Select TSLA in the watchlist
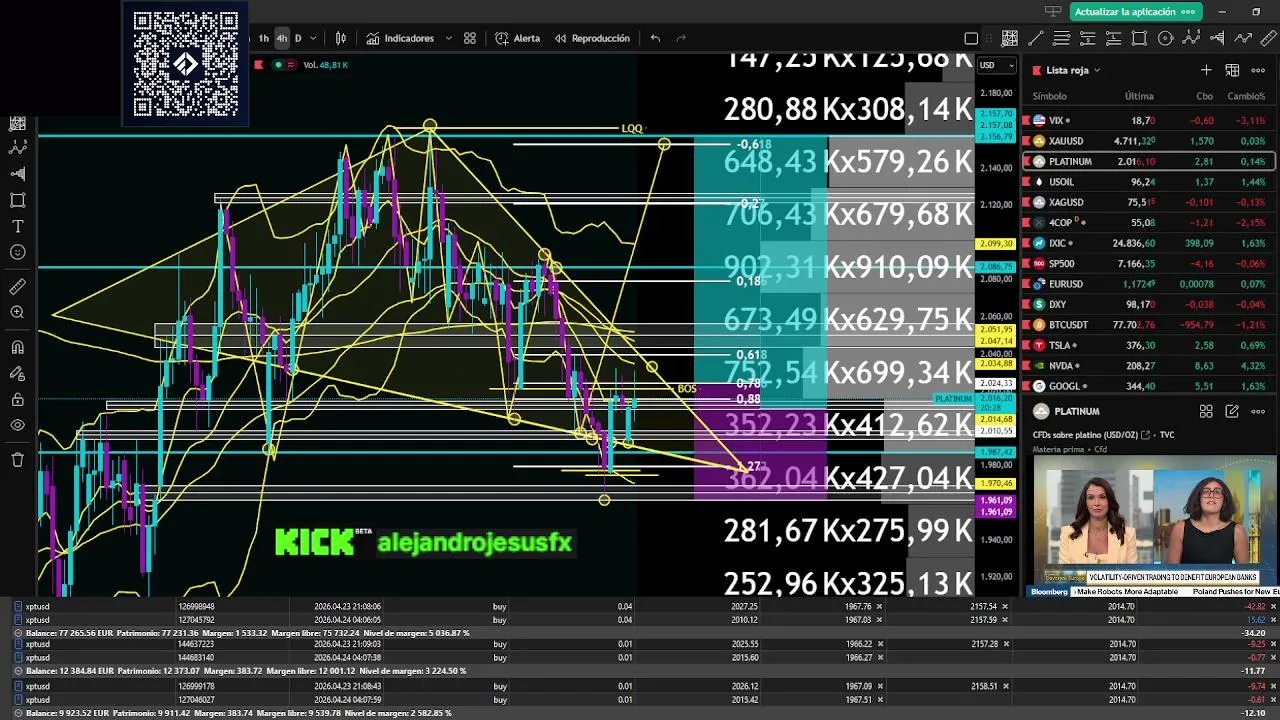This screenshot has width=1280, height=720. point(1148,345)
